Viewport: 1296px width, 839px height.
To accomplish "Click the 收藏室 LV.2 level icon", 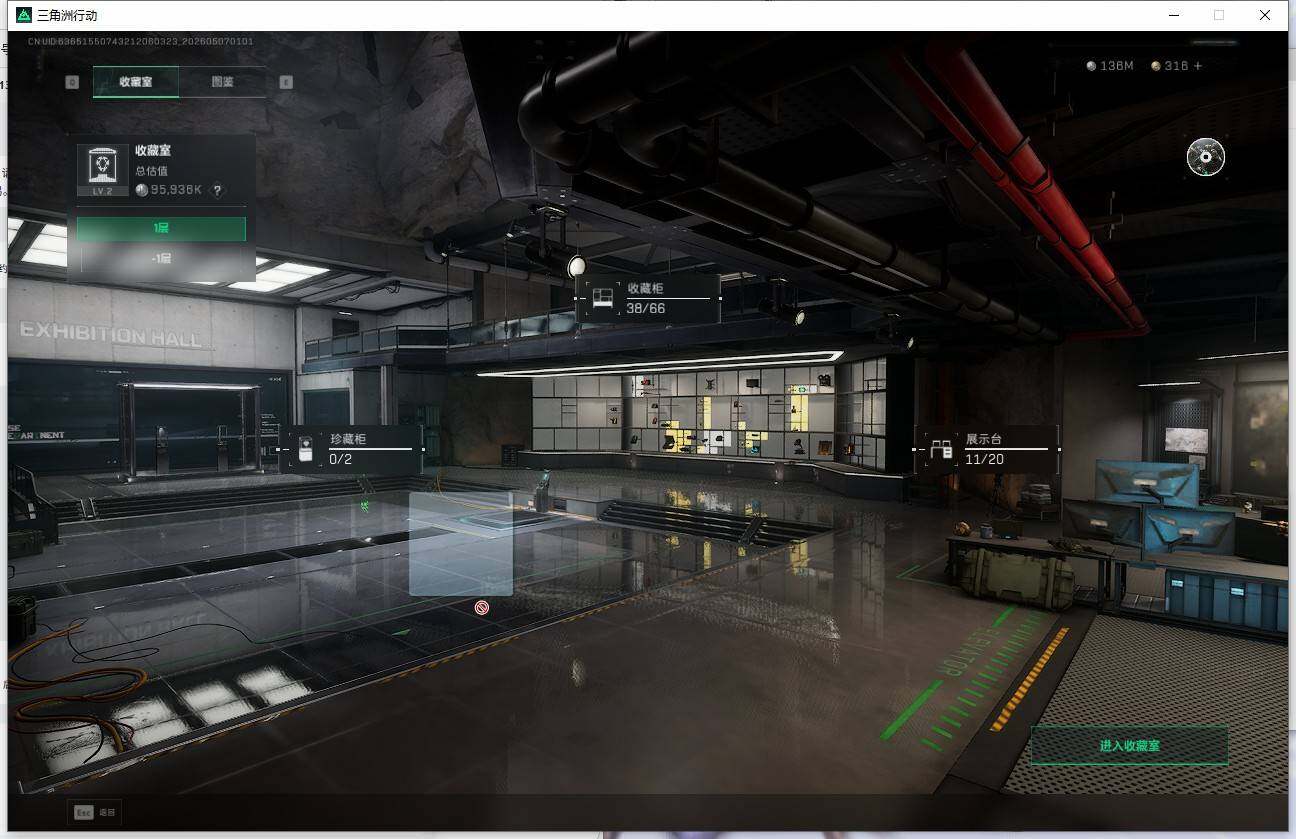I will pyautogui.click(x=103, y=170).
